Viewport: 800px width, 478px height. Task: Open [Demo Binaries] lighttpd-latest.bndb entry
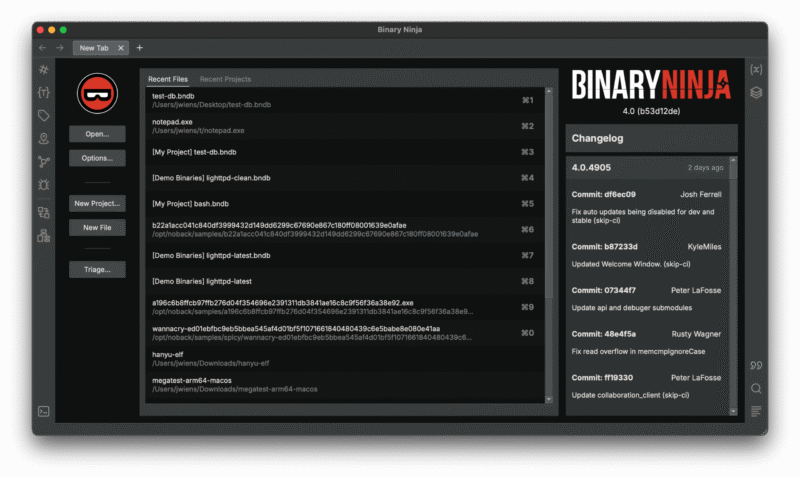tap(344, 256)
